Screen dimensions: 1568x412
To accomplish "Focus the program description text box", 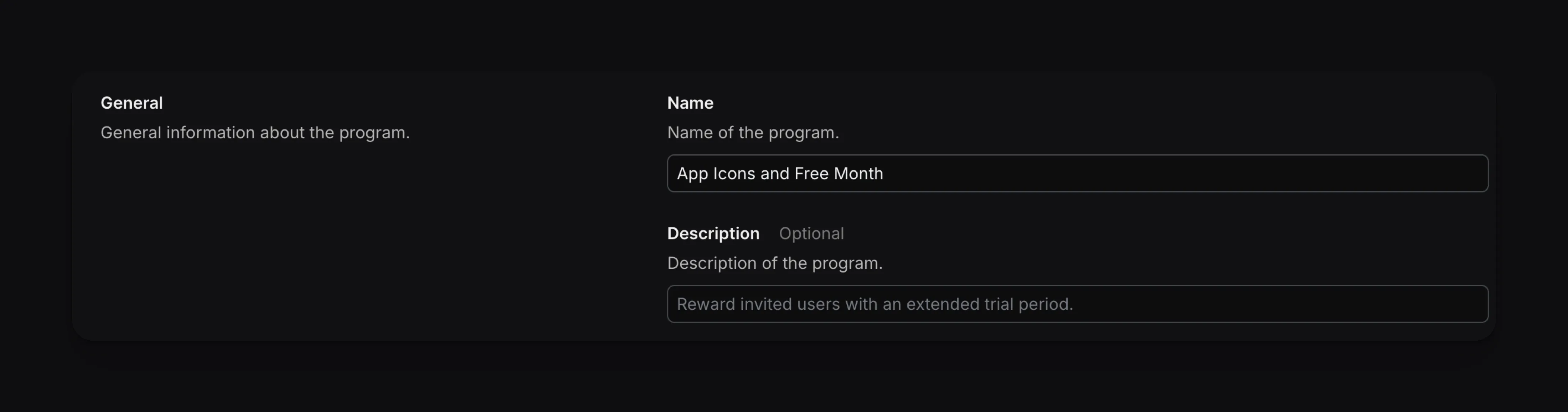I will coord(1077,304).
